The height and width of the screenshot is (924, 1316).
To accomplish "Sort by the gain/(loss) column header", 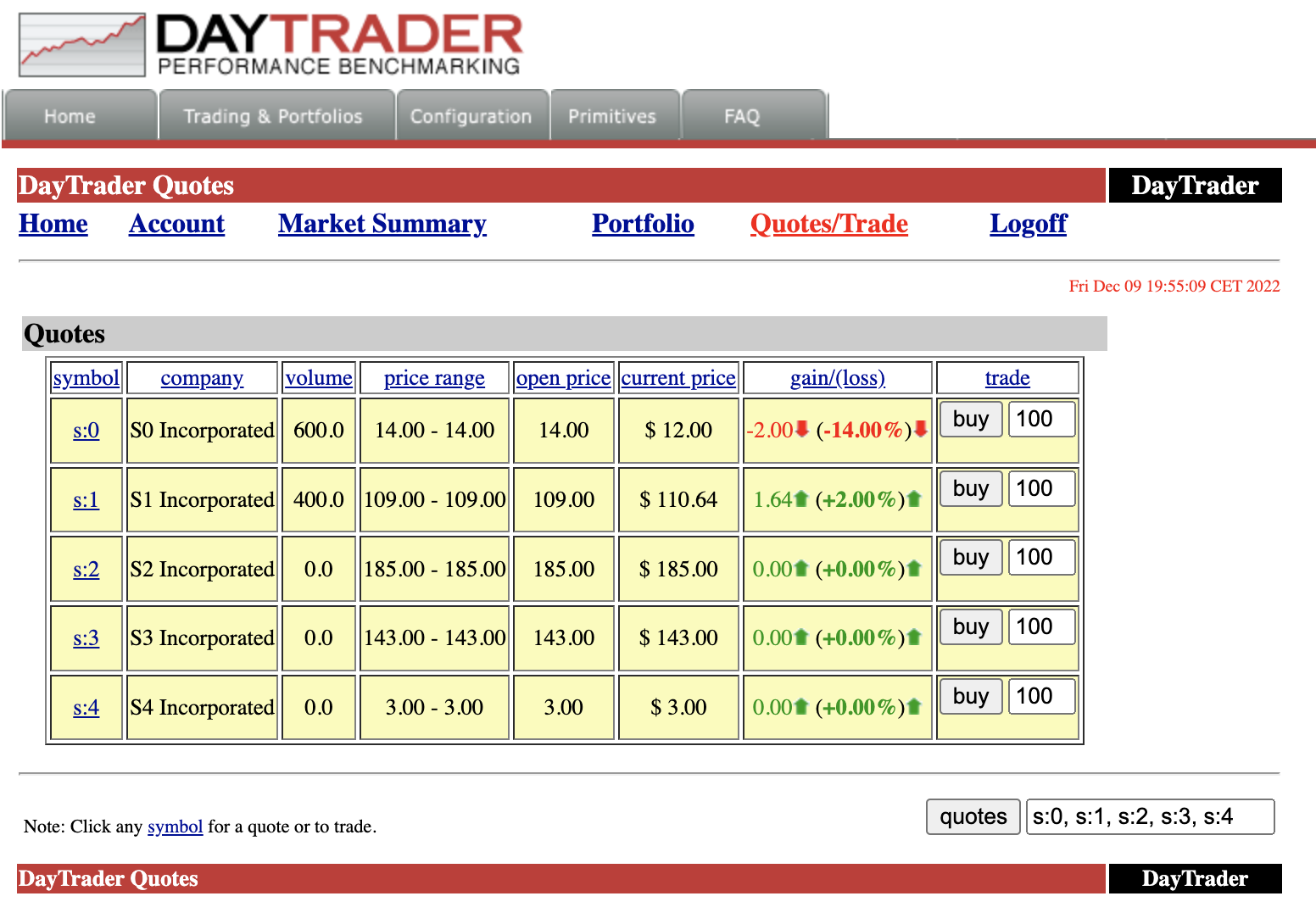I will tap(837, 378).
